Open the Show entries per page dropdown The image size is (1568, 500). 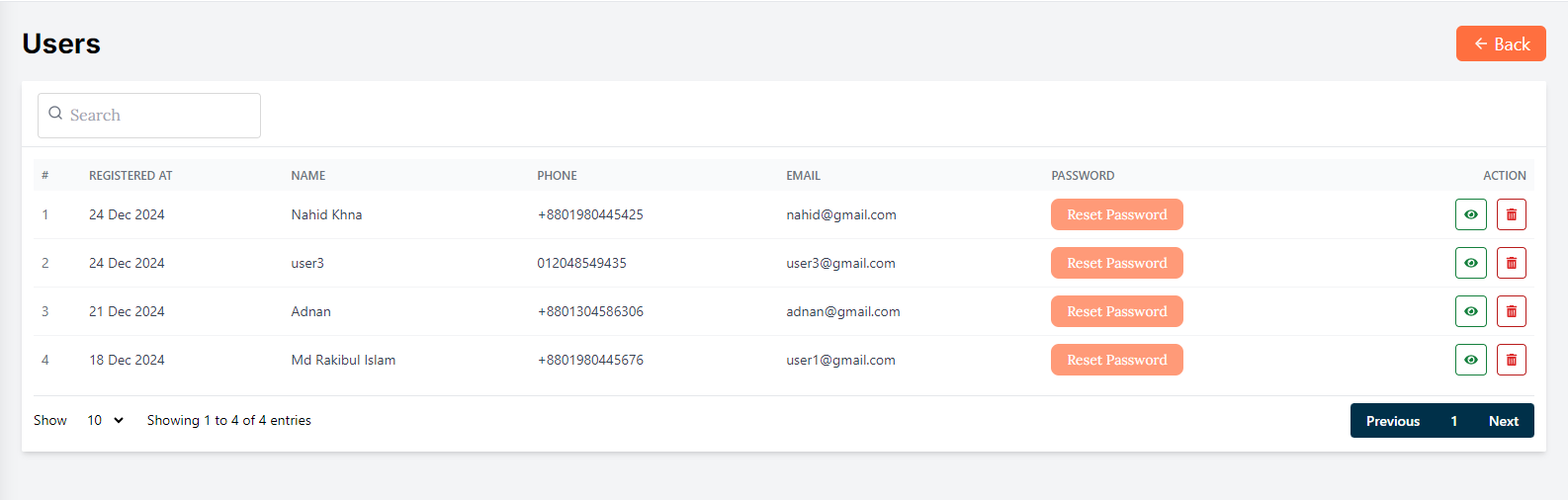tap(105, 420)
